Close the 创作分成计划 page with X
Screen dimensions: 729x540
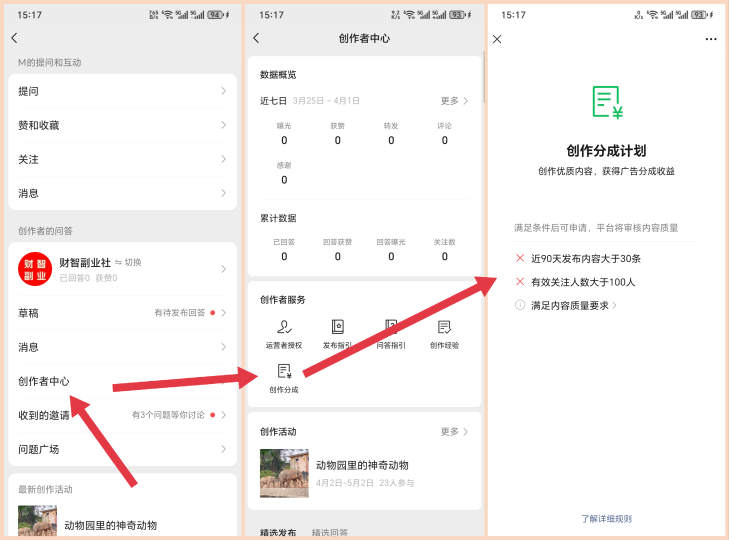pyautogui.click(x=497, y=39)
